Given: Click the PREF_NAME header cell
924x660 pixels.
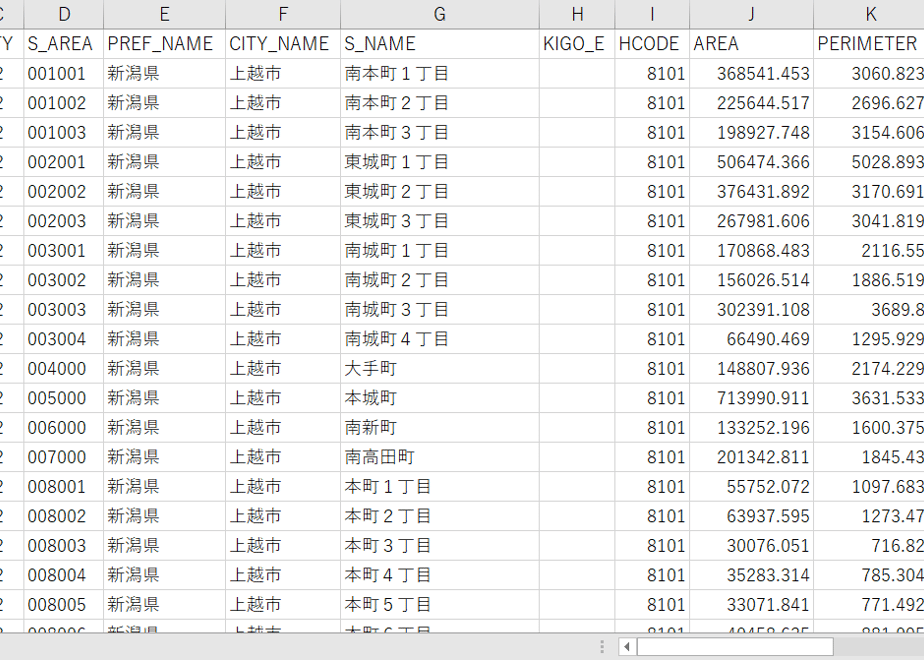Looking at the screenshot, I should [x=164, y=44].
